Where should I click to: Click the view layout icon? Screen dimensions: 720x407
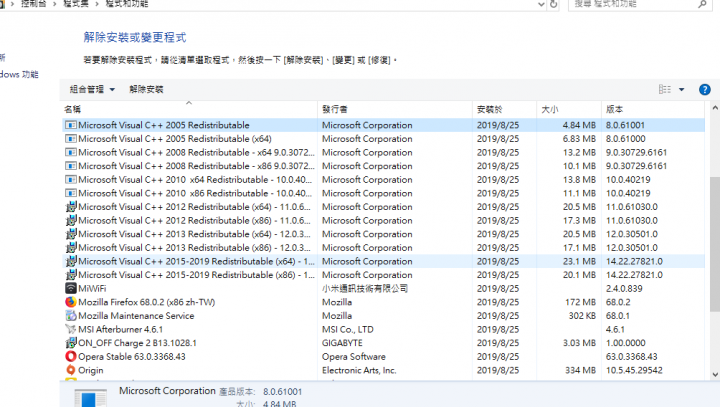(664, 89)
